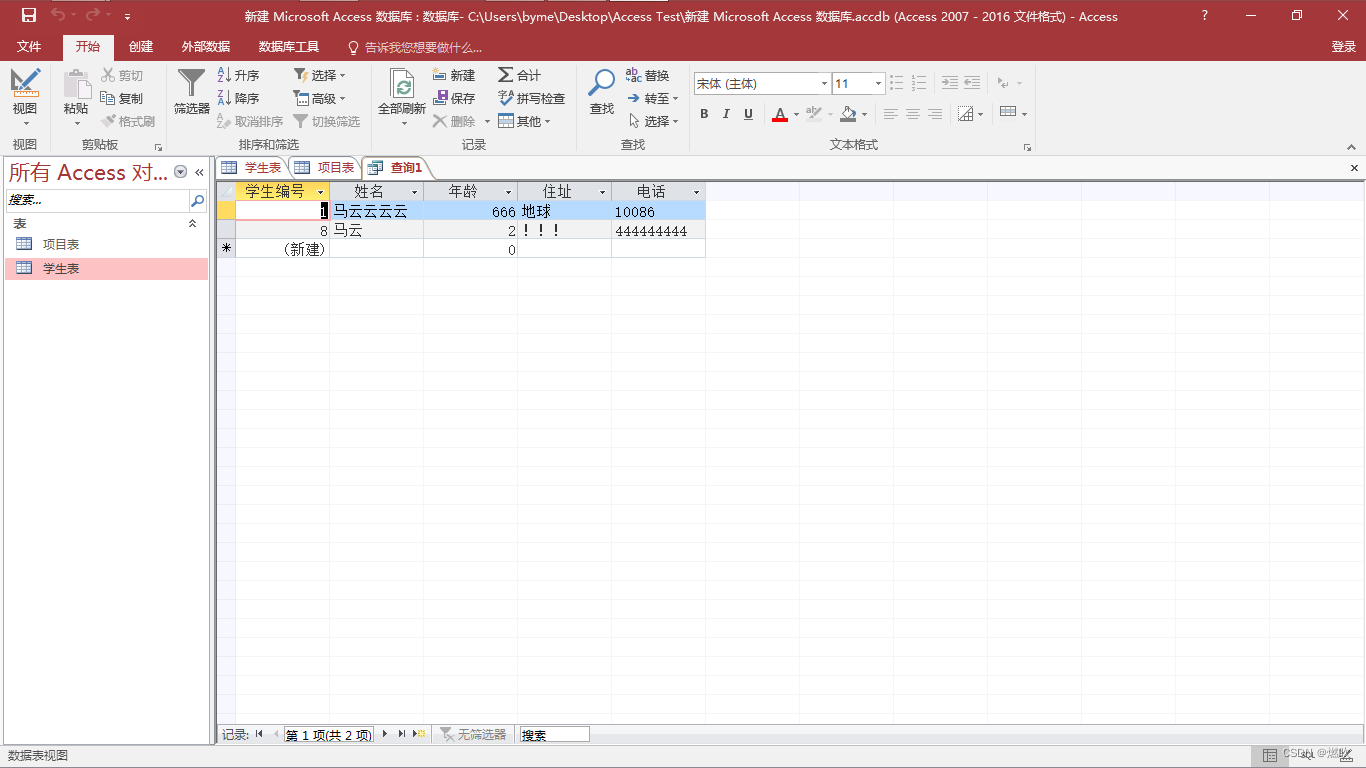
Task: Click the undo arrow in title bar
Action: 58,15
